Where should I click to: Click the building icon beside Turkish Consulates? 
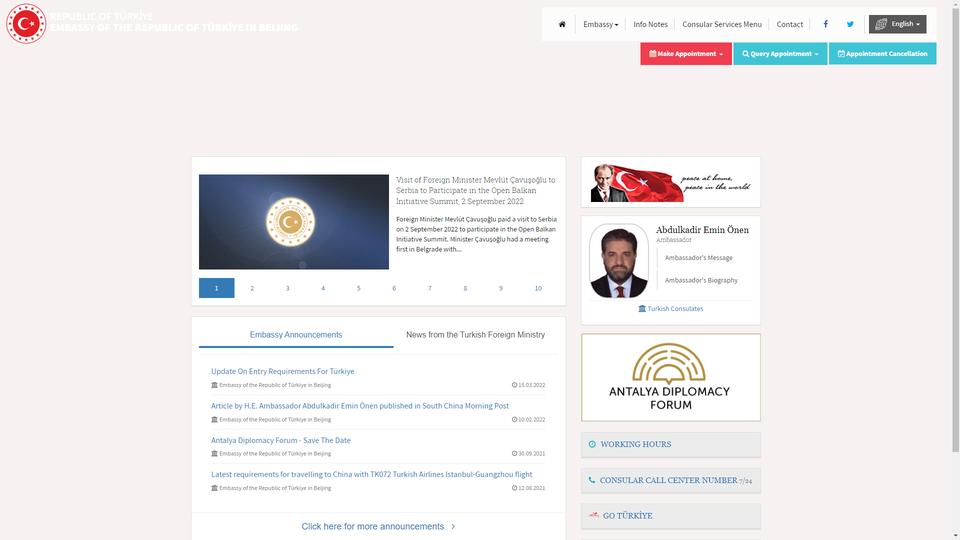pos(642,309)
